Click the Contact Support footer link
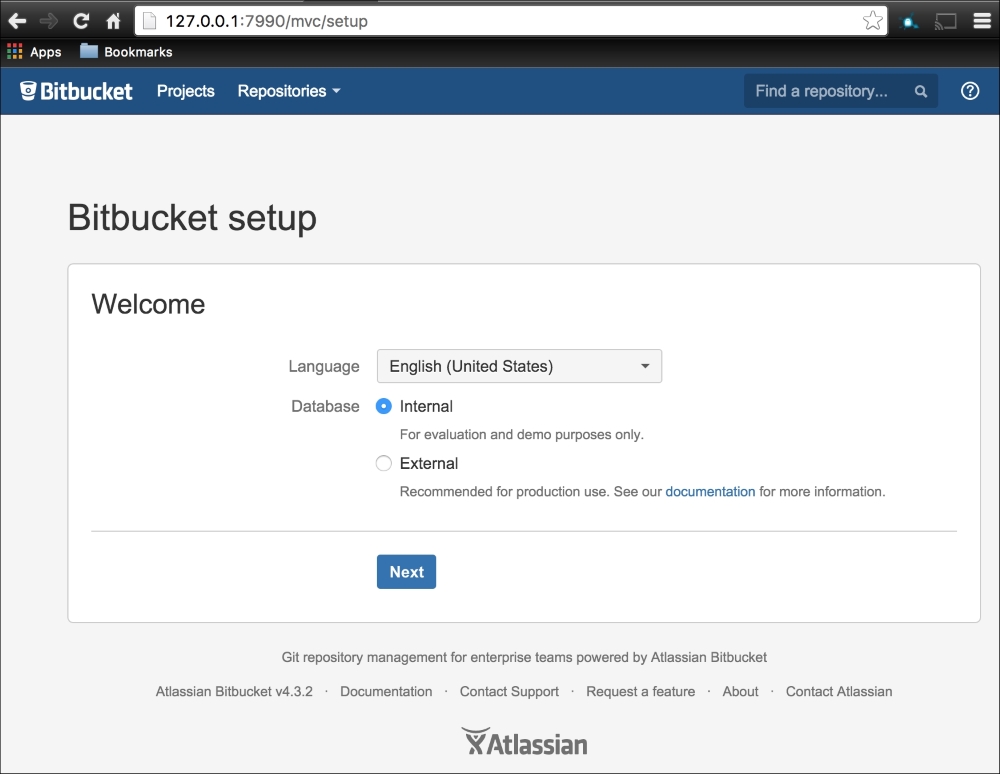 point(509,691)
